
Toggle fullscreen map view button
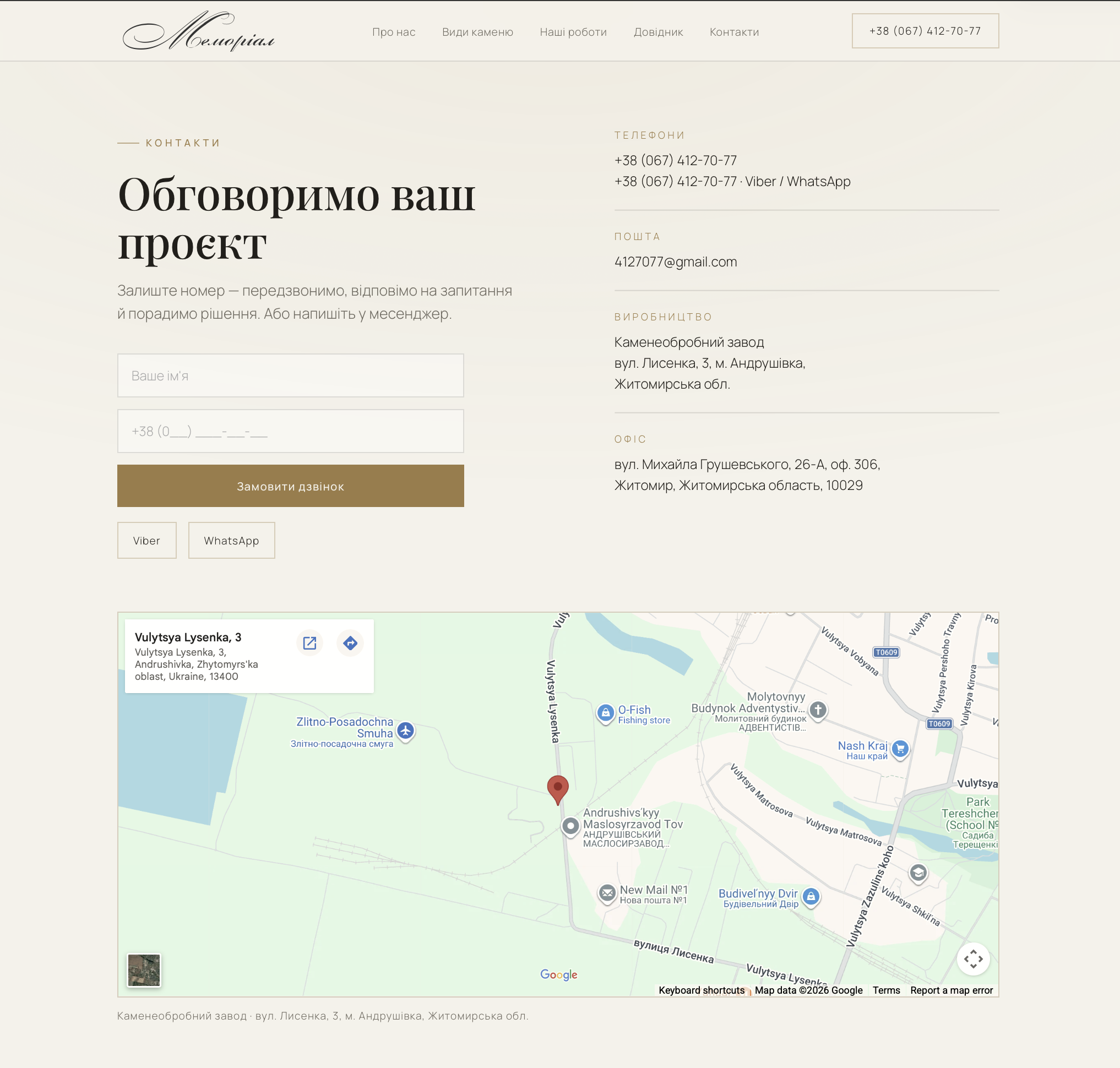[973, 959]
